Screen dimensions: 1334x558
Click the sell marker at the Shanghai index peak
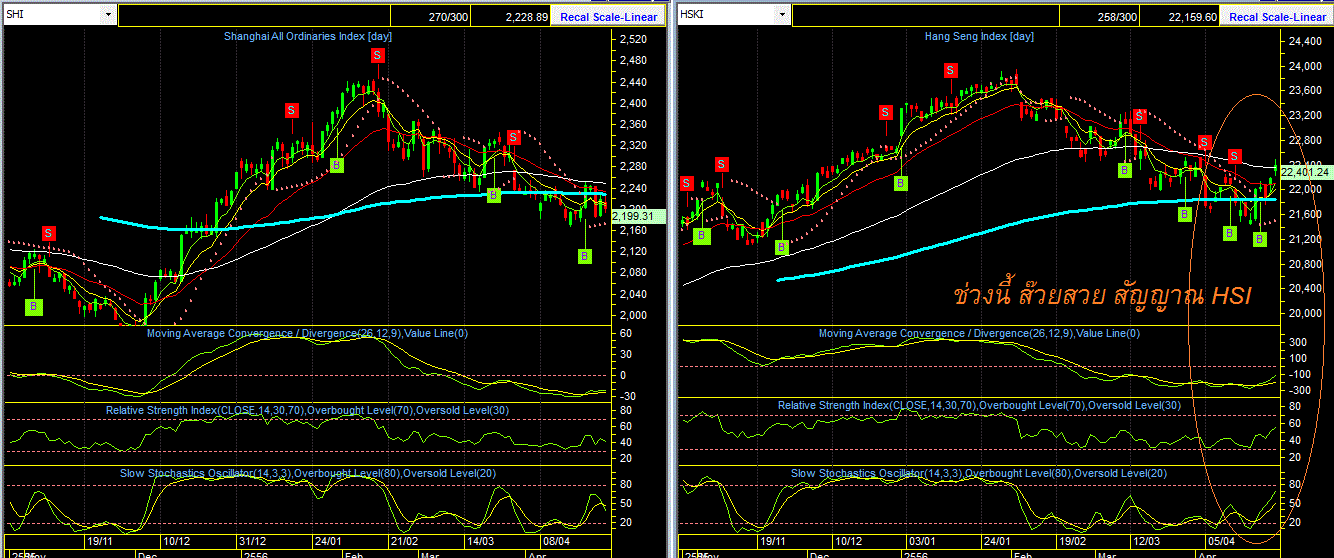[378, 56]
